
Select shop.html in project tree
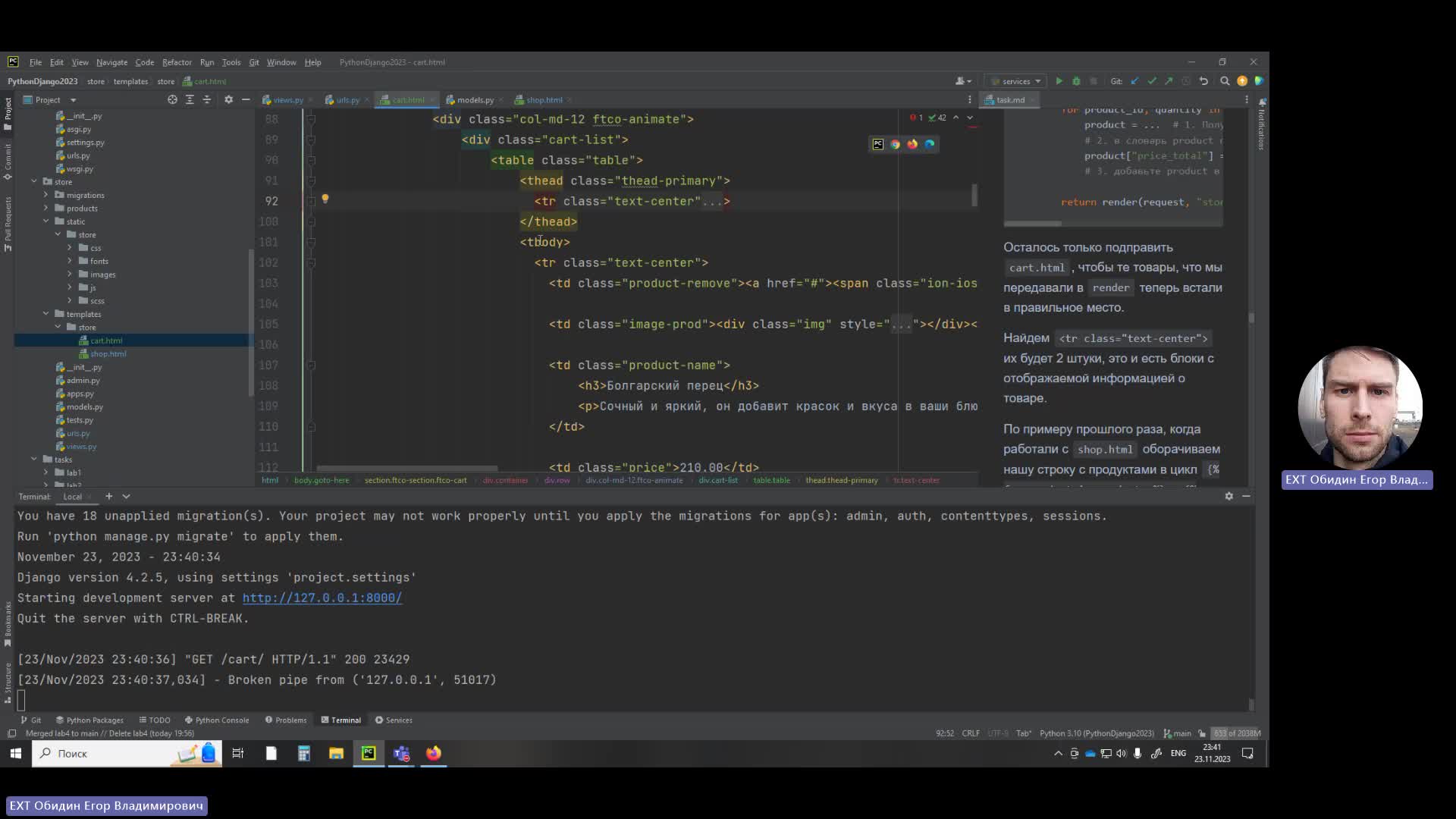[x=108, y=354]
